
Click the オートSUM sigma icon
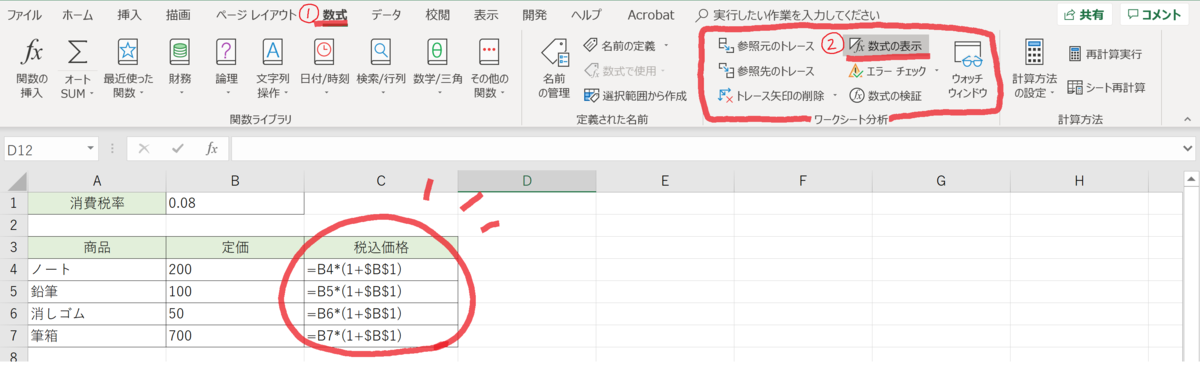[x=77, y=51]
